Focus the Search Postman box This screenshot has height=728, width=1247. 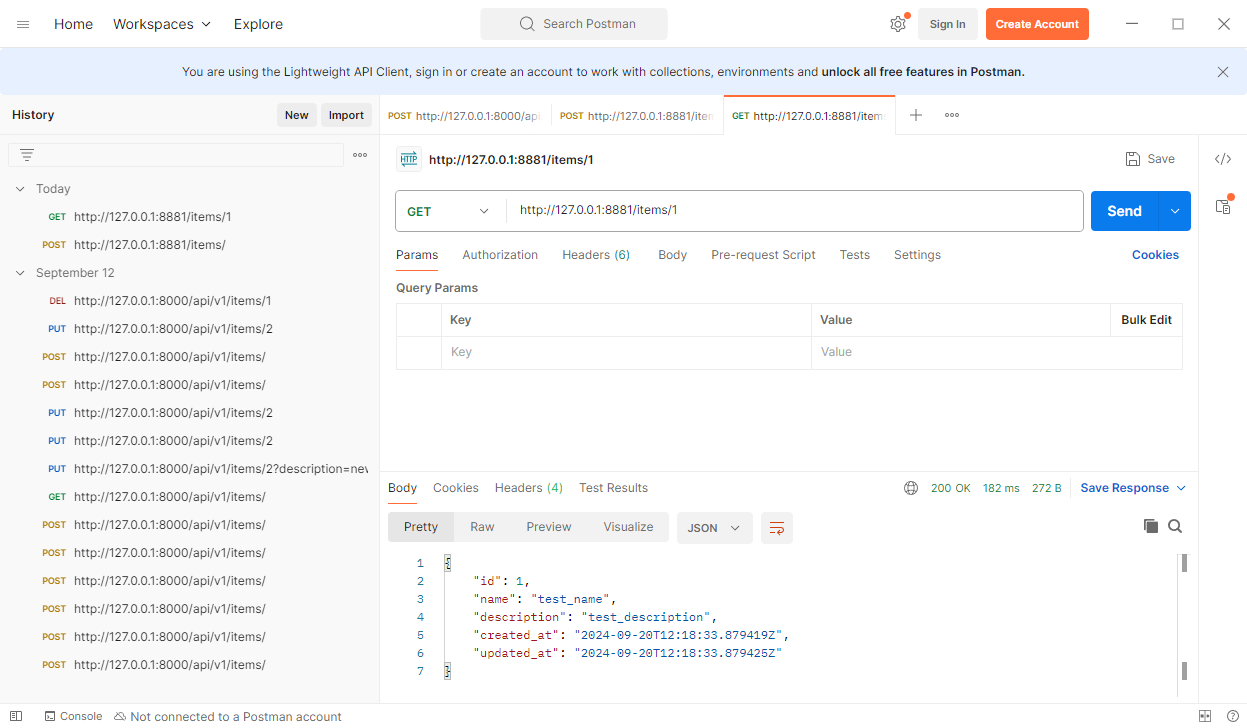click(x=574, y=24)
